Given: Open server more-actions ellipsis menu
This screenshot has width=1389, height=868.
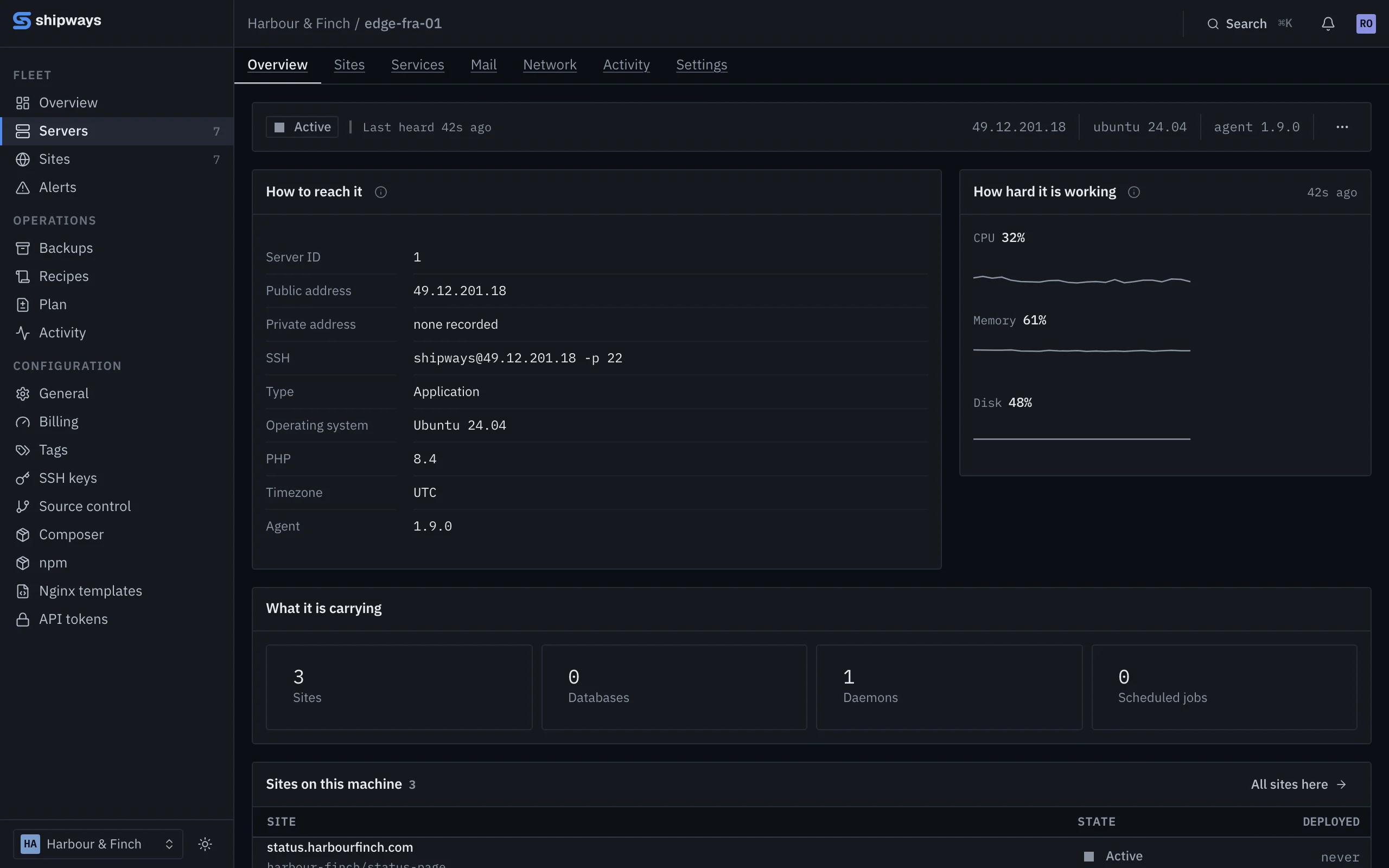Looking at the screenshot, I should (x=1342, y=127).
